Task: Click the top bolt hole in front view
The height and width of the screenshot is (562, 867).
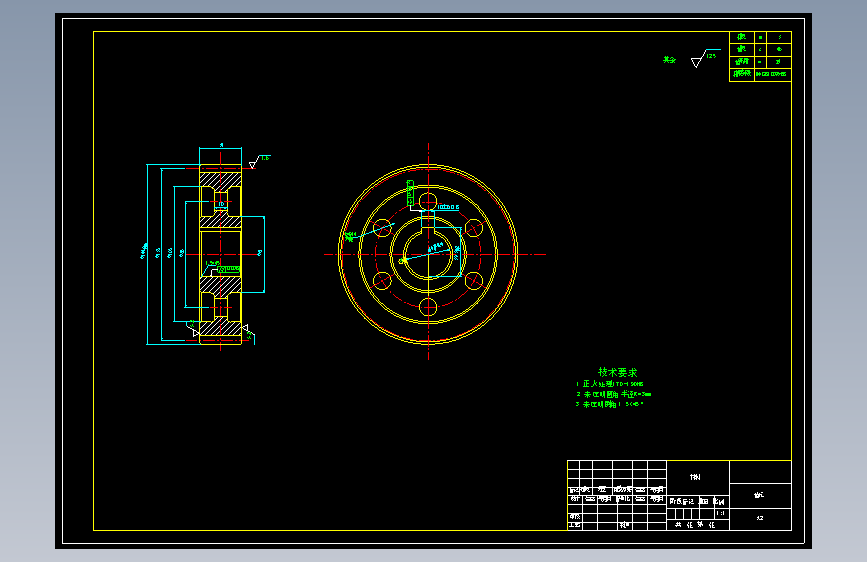Action: pyautogui.click(x=428, y=202)
